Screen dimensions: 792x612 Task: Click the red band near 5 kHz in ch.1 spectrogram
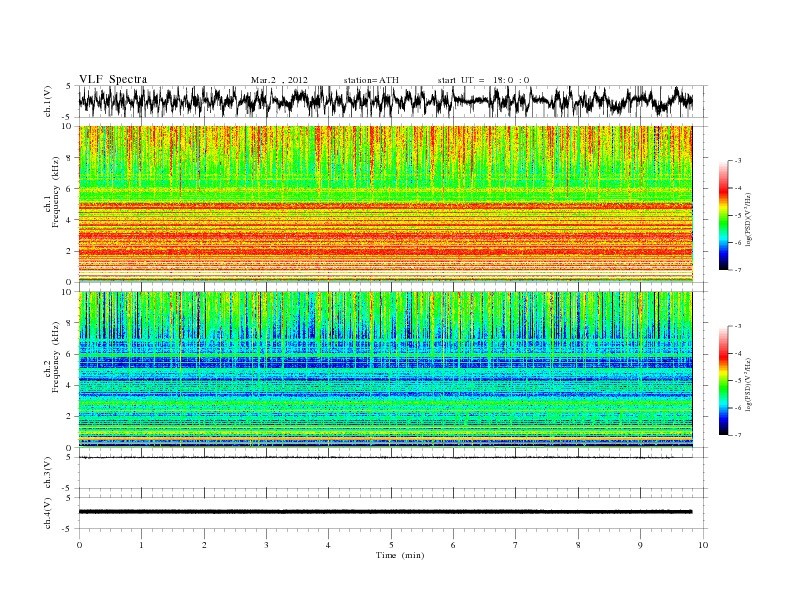(386, 206)
